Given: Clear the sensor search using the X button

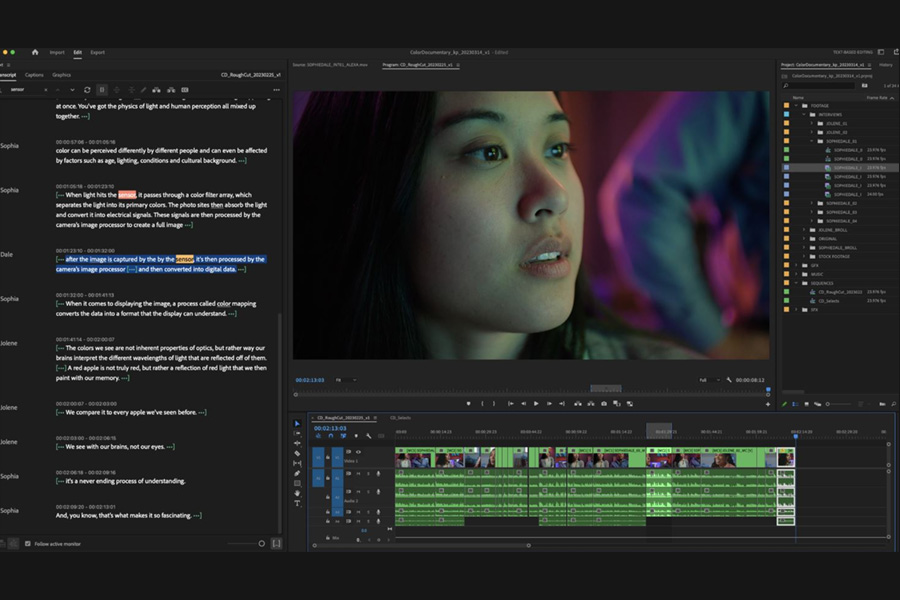Looking at the screenshot, I should click(x=46, y=88).
